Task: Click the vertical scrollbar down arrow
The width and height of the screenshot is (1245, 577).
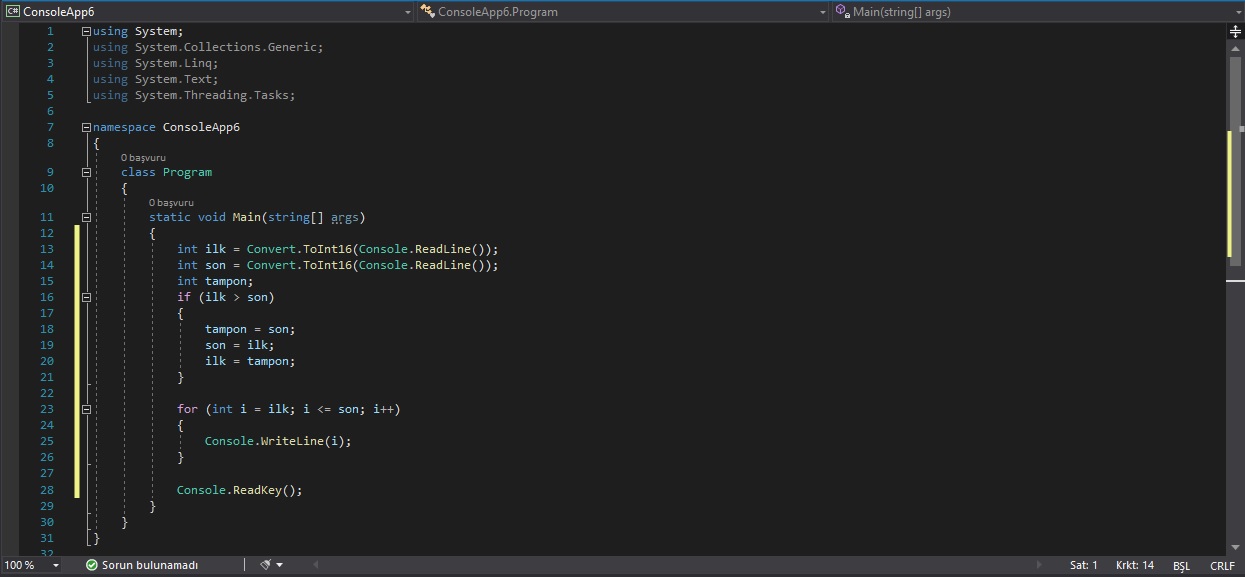Action: 1235,547
